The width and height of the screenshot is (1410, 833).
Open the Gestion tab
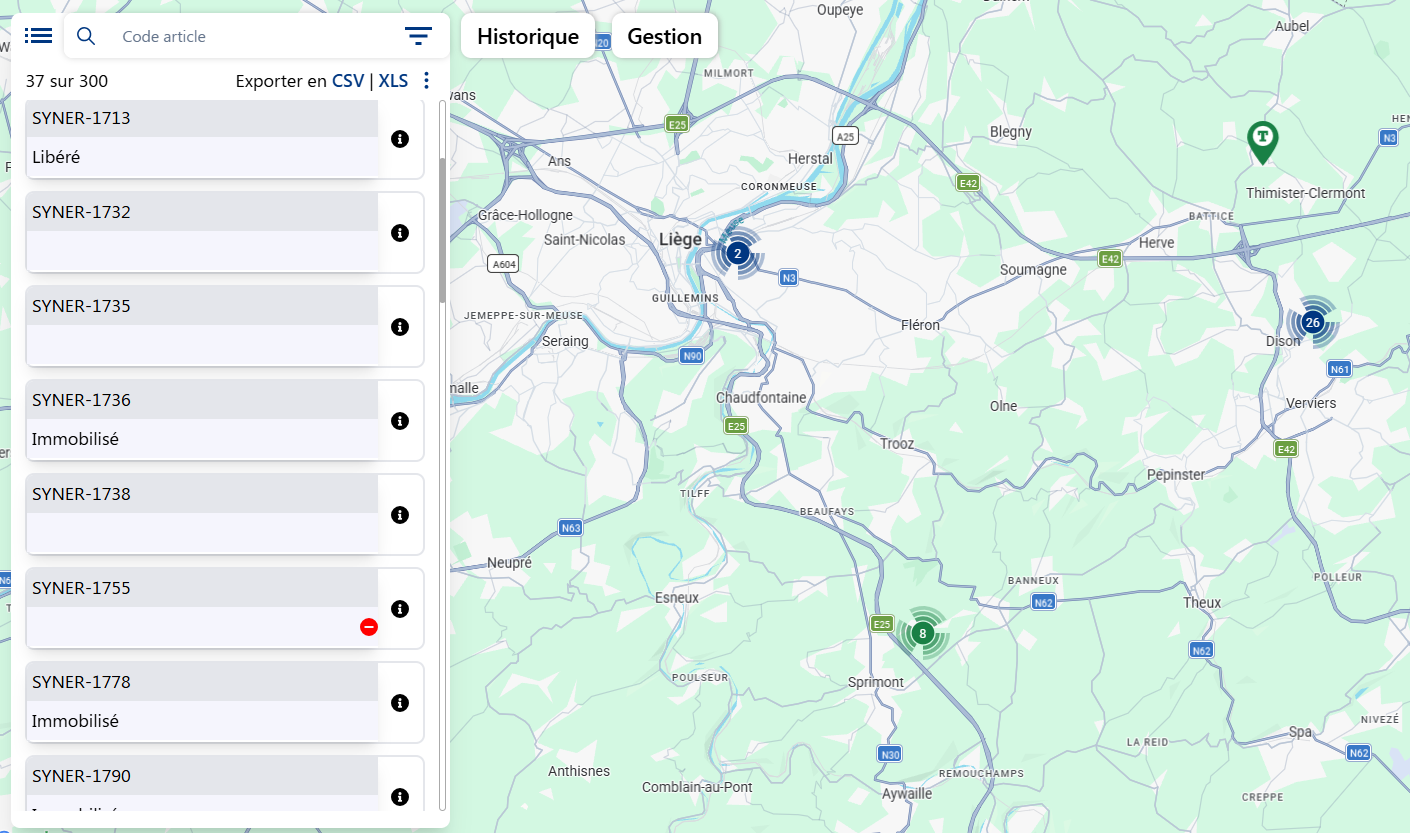click(x=664, y=37)
